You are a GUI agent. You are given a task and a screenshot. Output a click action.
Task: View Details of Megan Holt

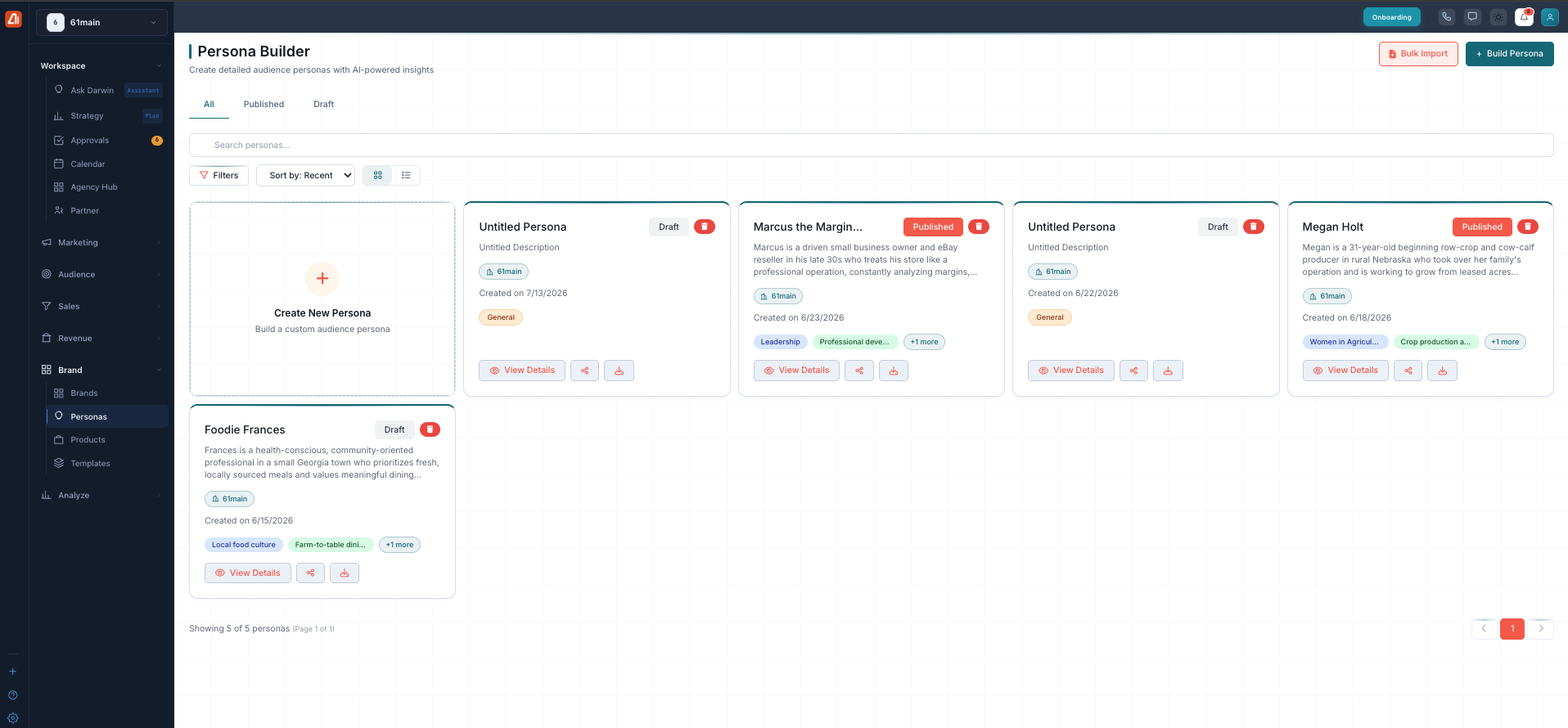click(x=1345, y=371)
